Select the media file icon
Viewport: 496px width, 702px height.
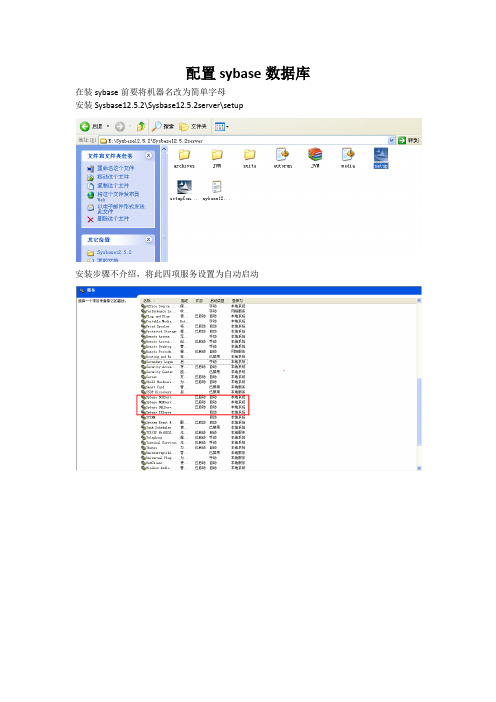[348, 154]
